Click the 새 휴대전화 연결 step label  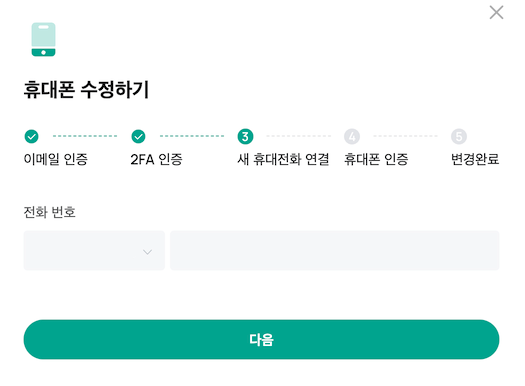point(284,159)
